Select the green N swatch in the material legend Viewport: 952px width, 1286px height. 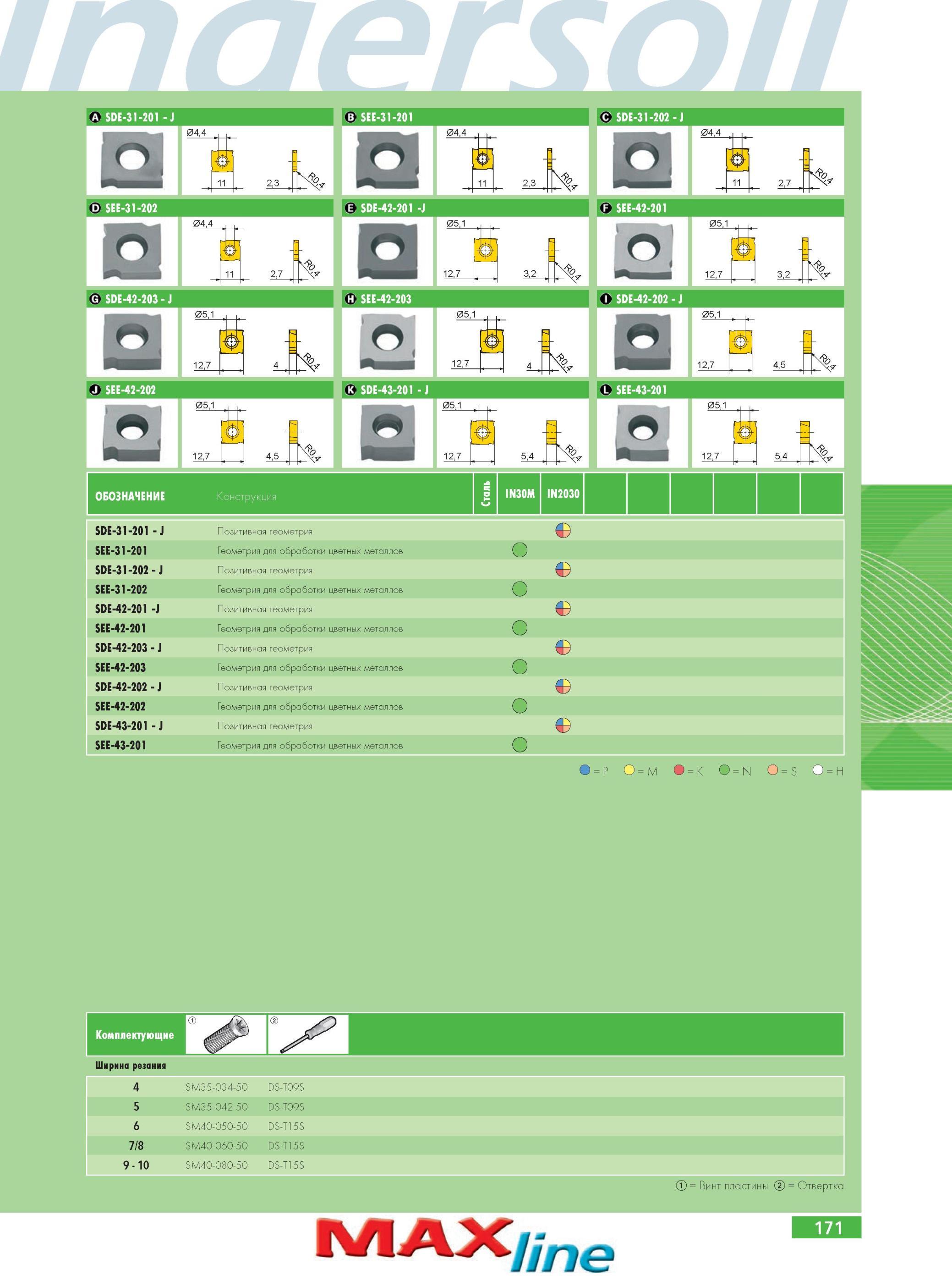tap(725, 771)
